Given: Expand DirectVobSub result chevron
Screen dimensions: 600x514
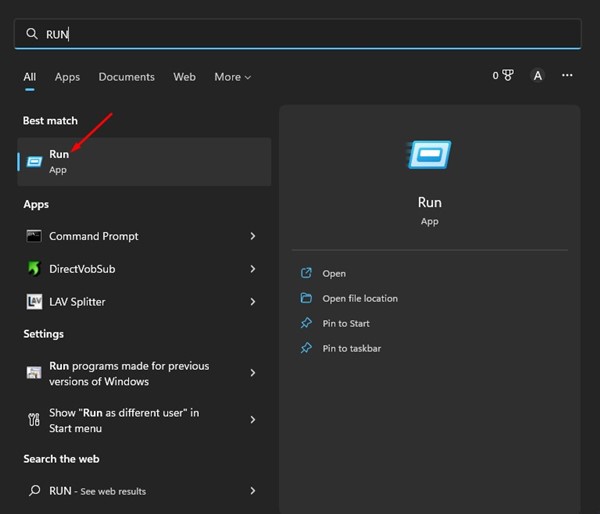Looking at the screenshot, I should tap(252, 269).
